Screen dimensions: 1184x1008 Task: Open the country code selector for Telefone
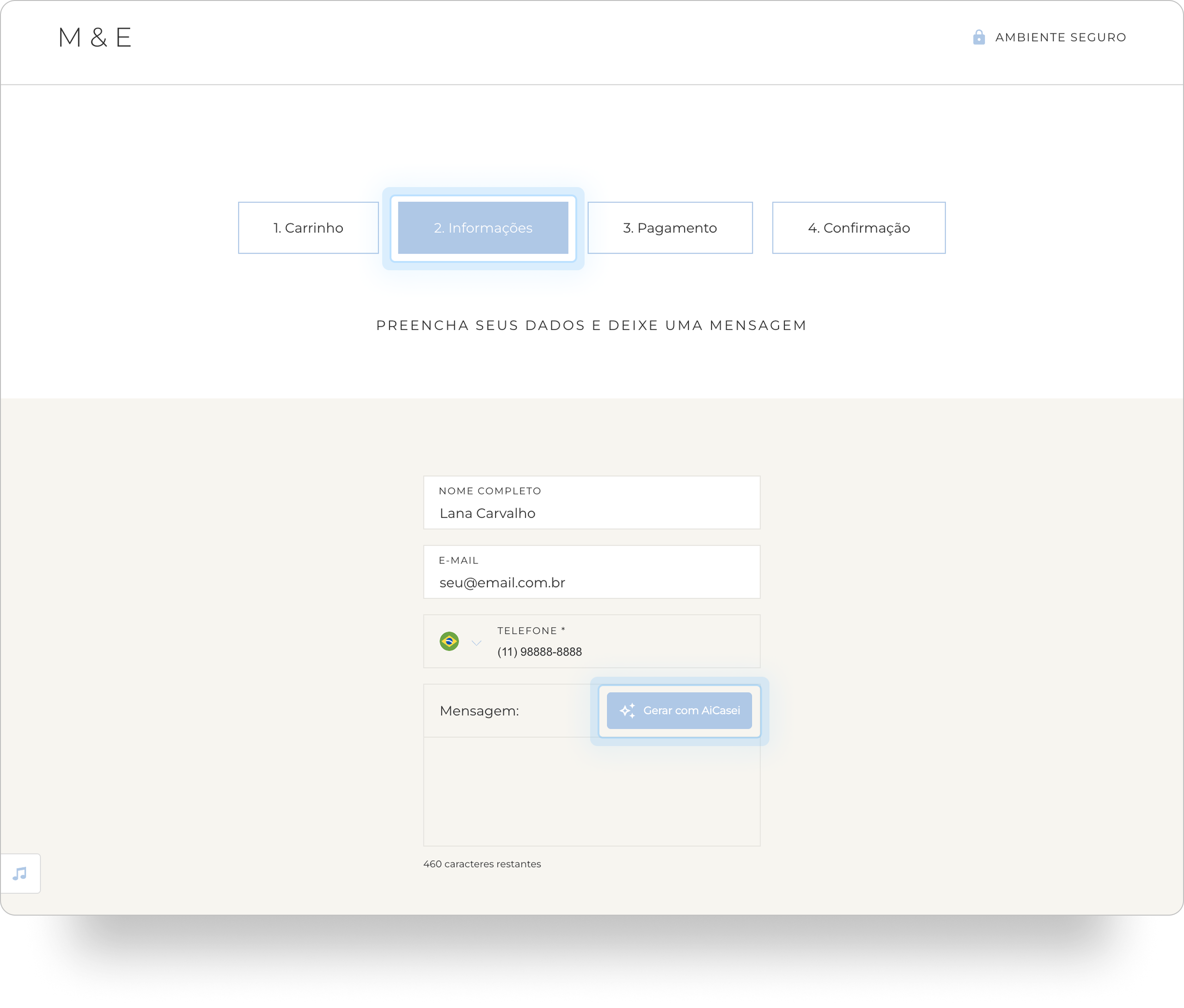476,643
